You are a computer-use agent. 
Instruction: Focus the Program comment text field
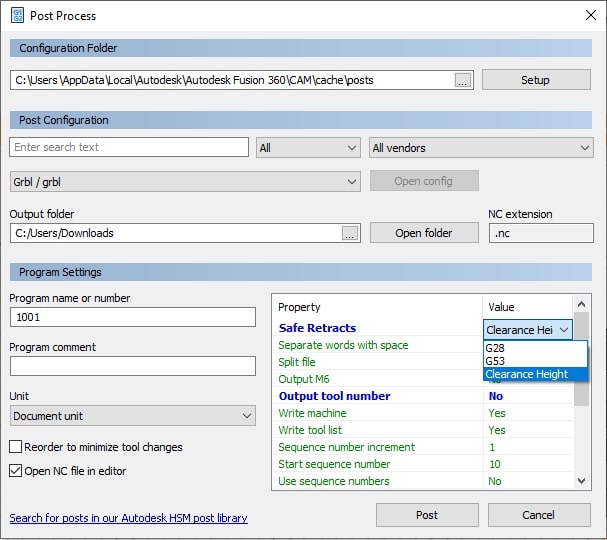coord(133,366)
